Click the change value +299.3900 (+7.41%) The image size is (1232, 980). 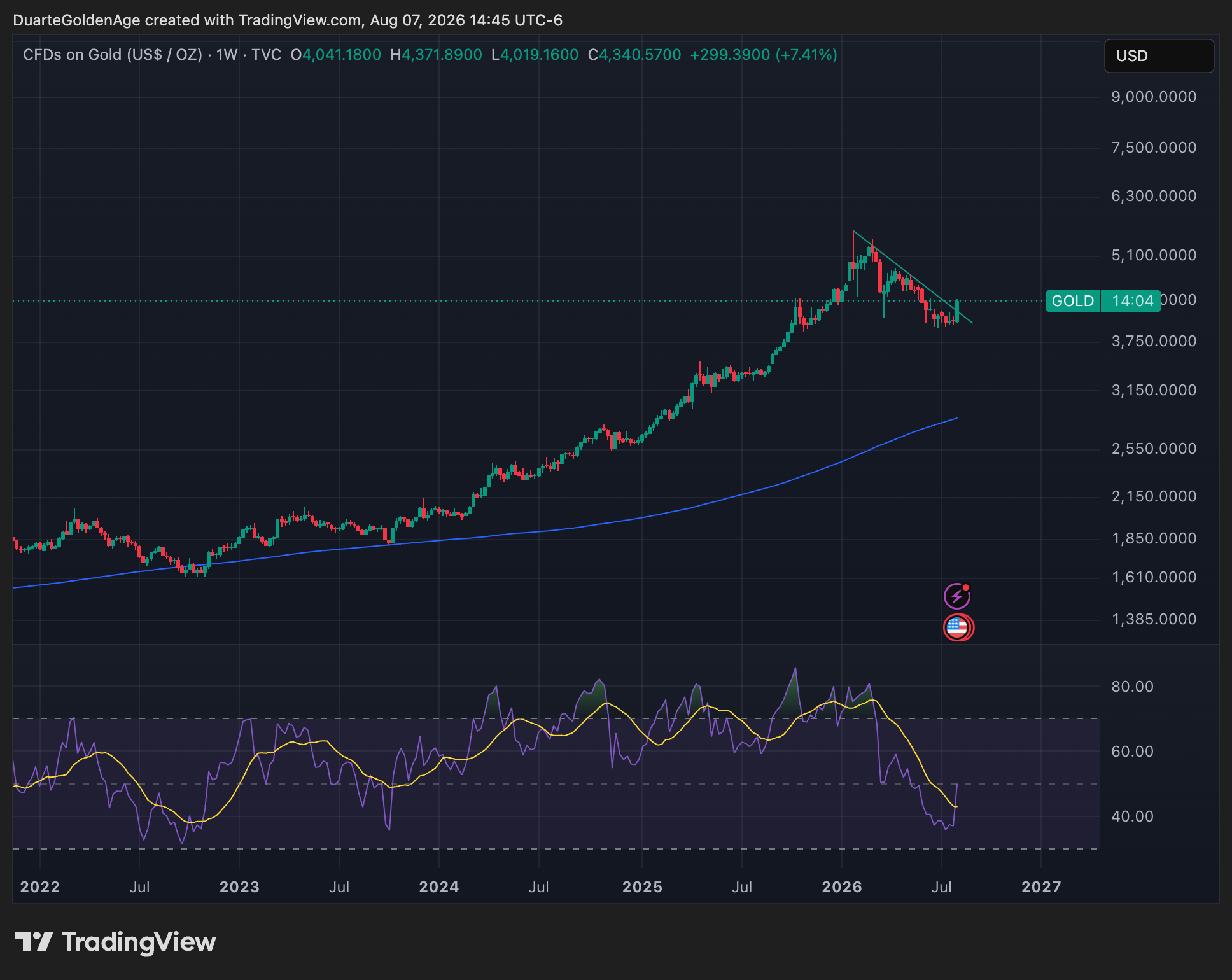764,55
